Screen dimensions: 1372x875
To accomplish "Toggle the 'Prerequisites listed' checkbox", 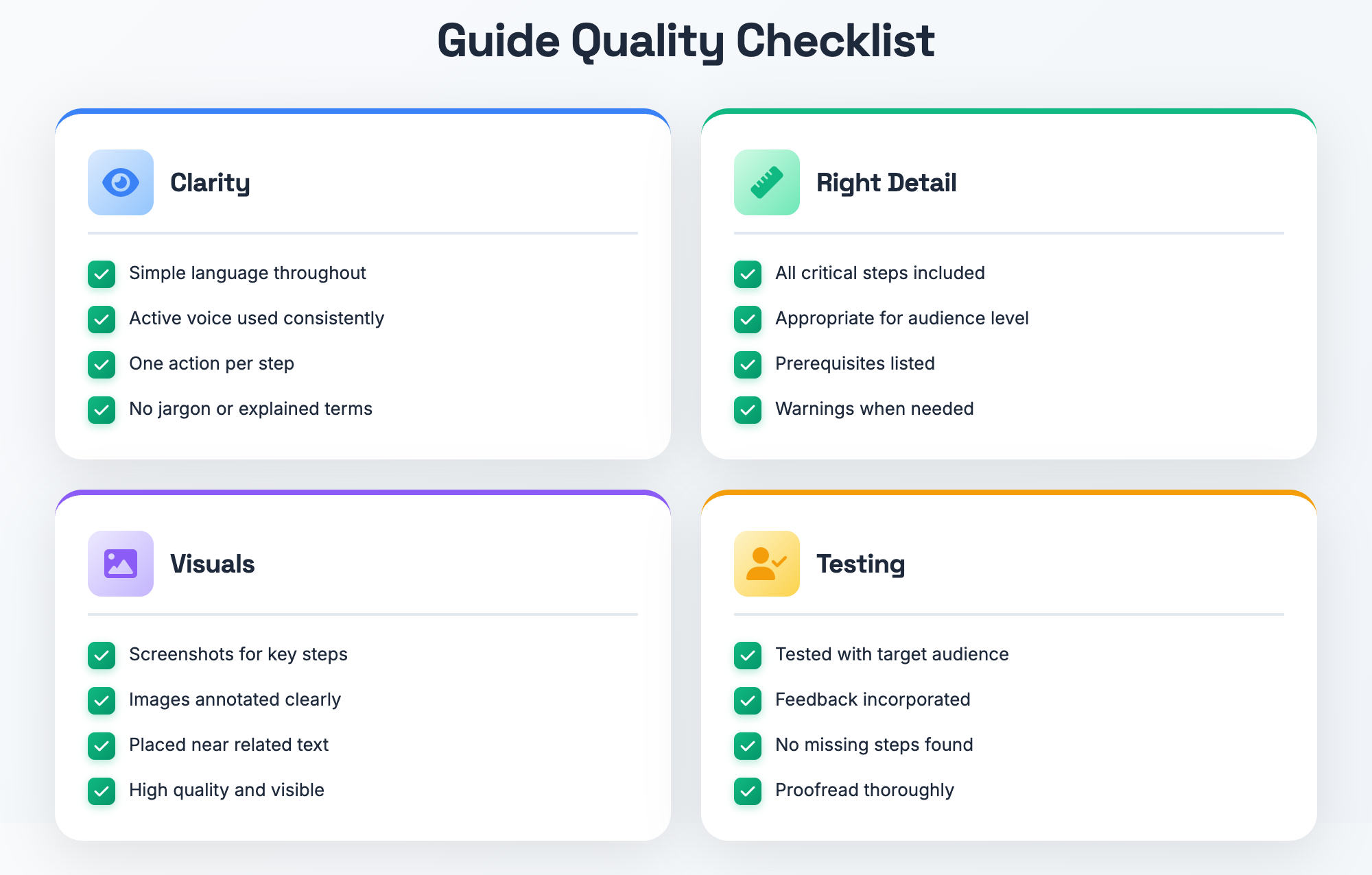I will (748, 365).
